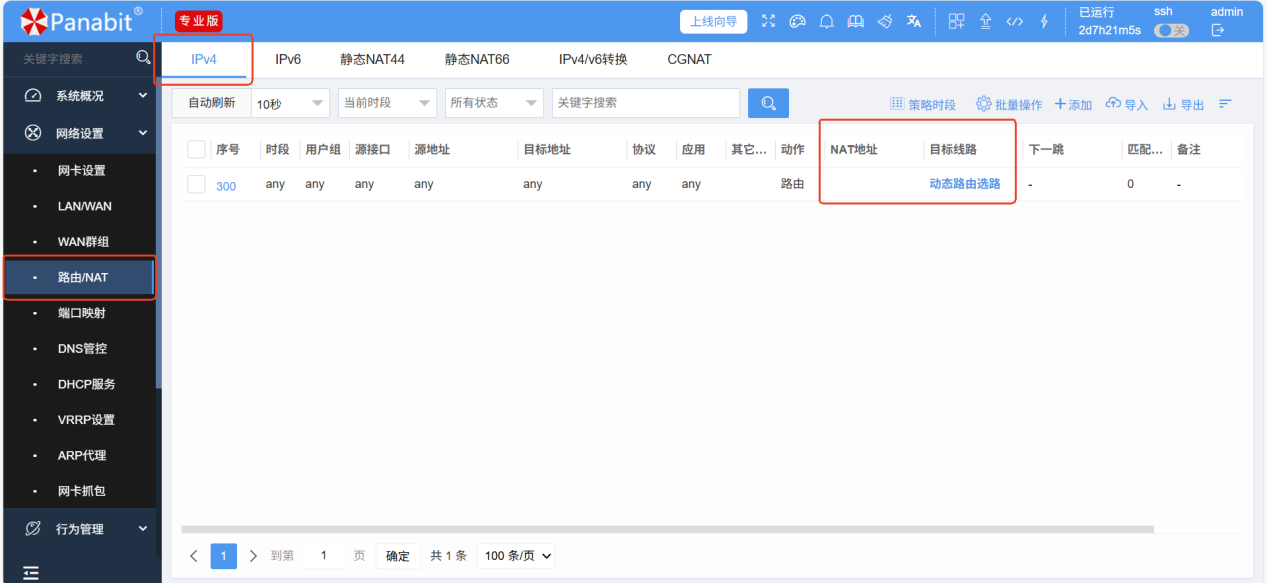Viewport: 1267px width, 583px height.
Task: Open the 所有状态 status dropdown
Action: [493, 103]
